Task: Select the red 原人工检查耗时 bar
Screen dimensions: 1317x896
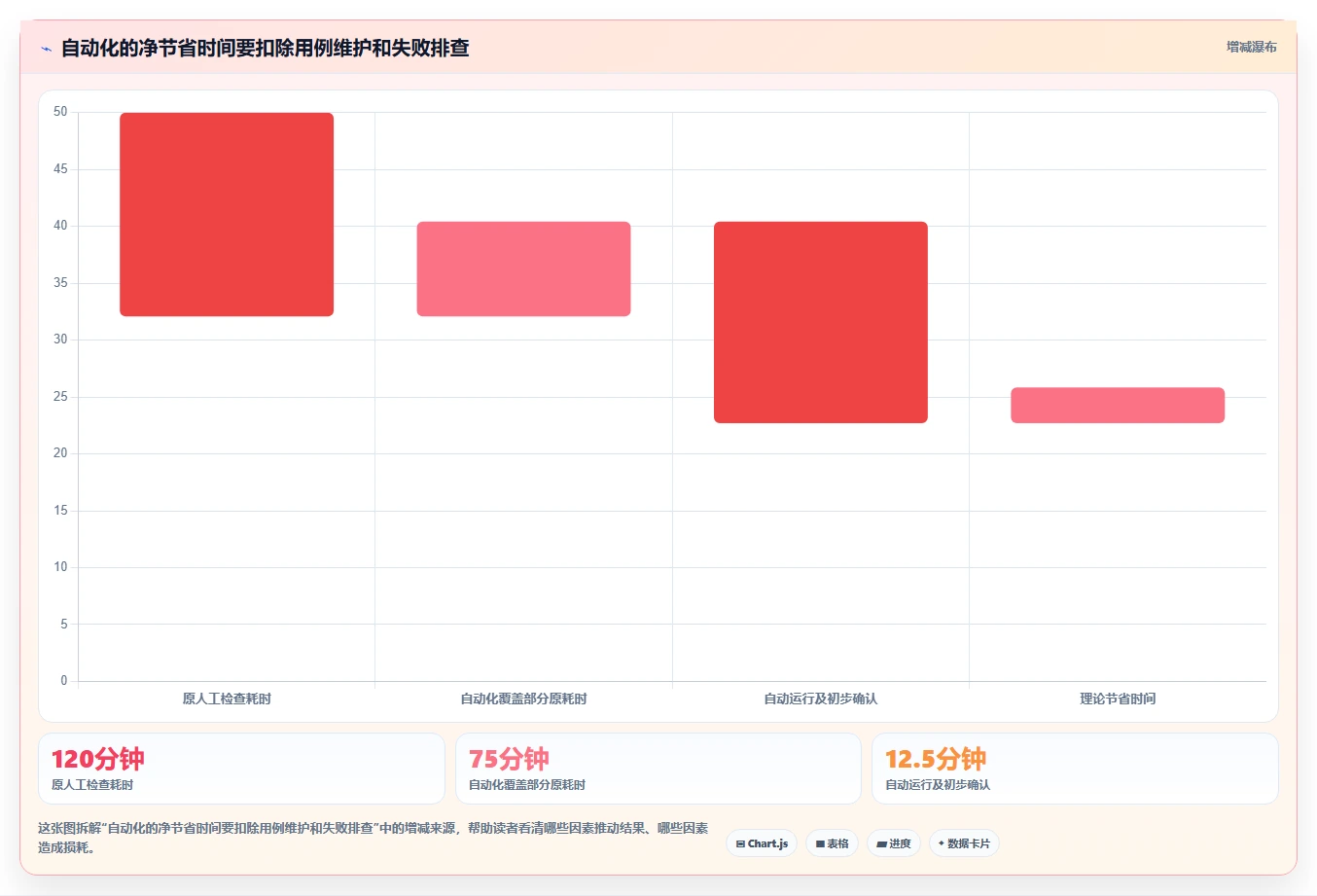Action: pyautogui.click(x=227, y=214)
